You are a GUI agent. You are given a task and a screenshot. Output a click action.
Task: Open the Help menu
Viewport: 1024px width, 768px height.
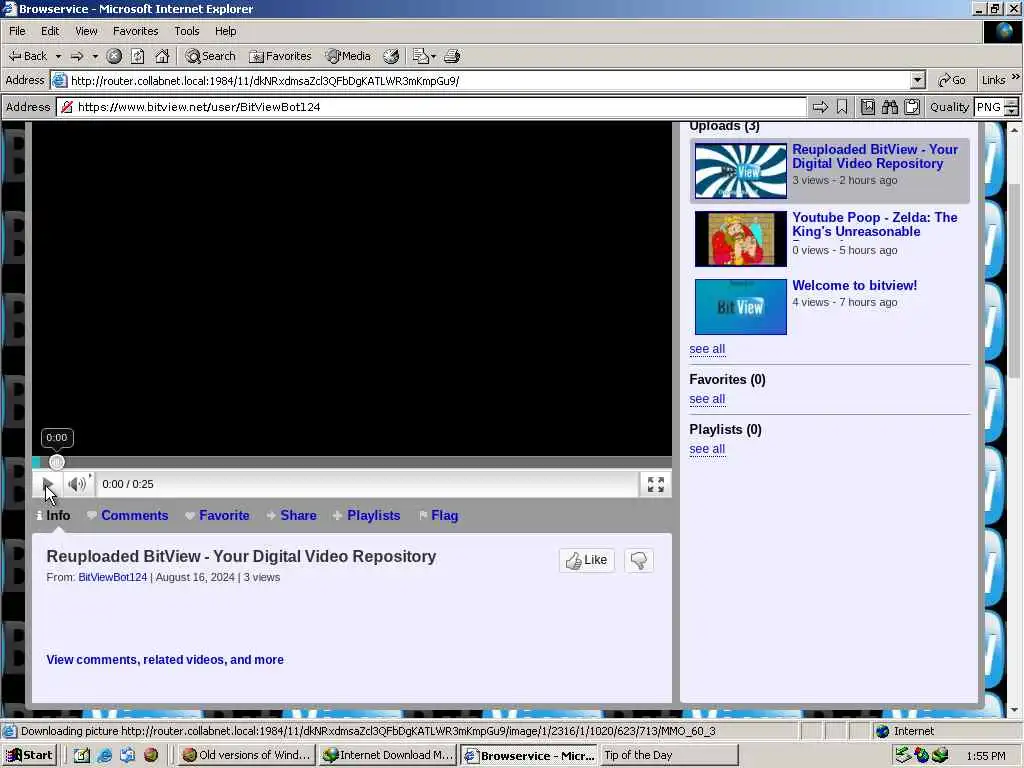pos(225,31)
